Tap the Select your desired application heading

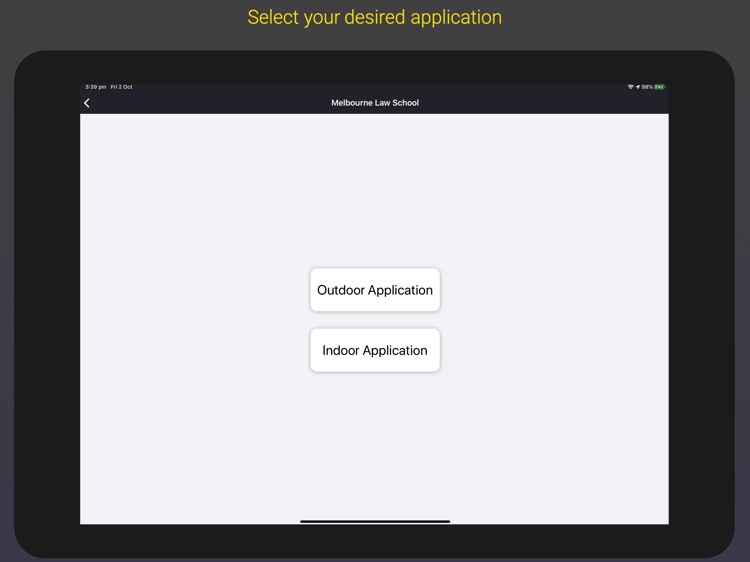pos(375,17)
